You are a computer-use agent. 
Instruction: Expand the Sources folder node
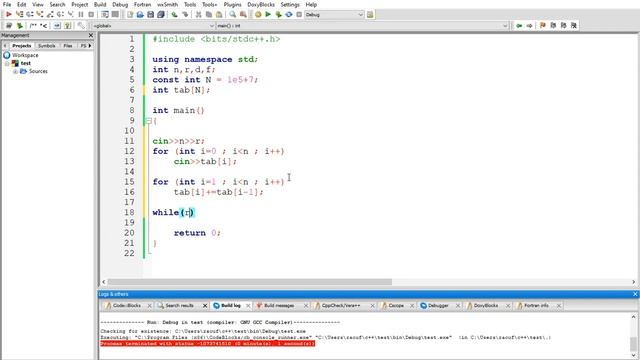(15, 71)
